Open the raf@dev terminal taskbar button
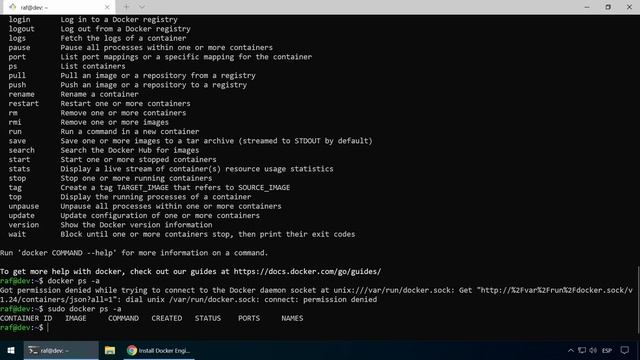The width and height of the screenshot is (640, 360). (61, 350)
